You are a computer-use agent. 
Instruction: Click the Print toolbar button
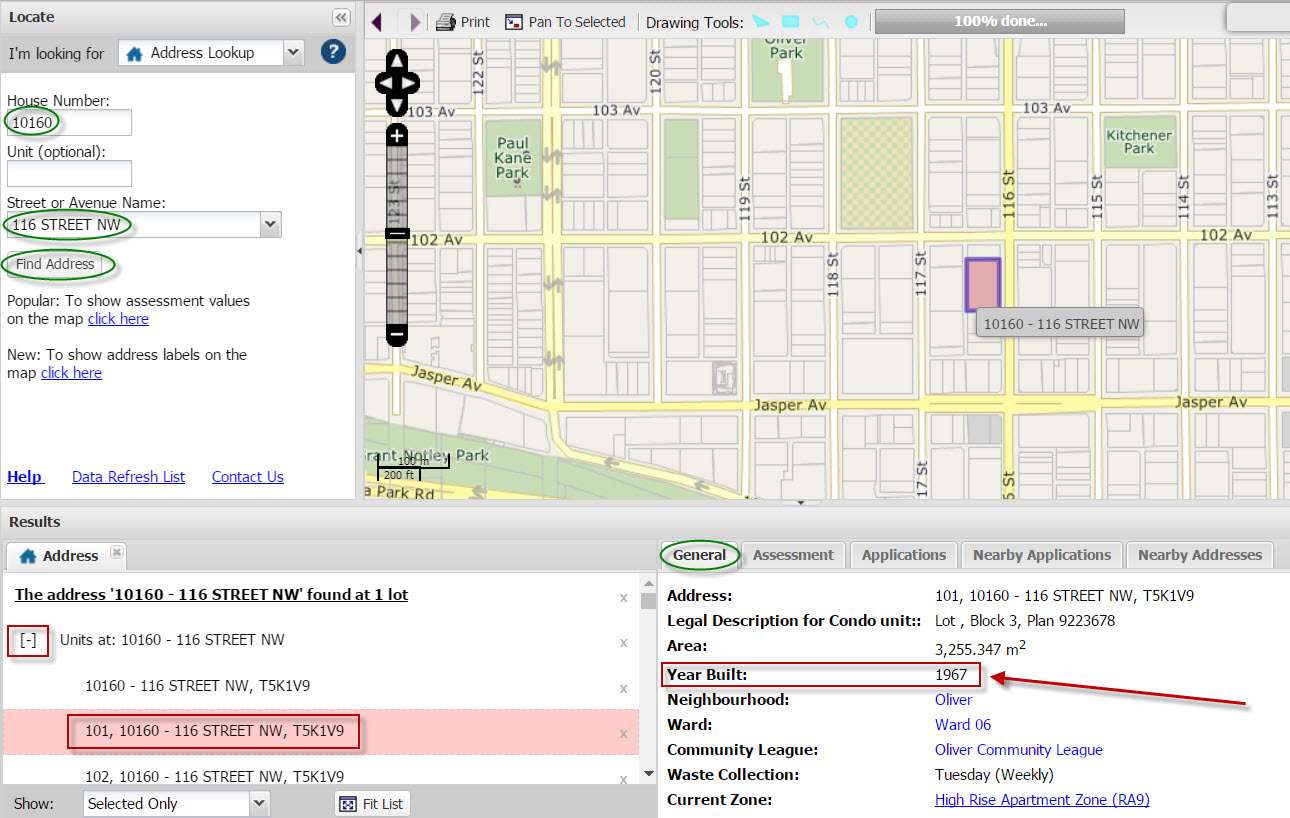463,22
